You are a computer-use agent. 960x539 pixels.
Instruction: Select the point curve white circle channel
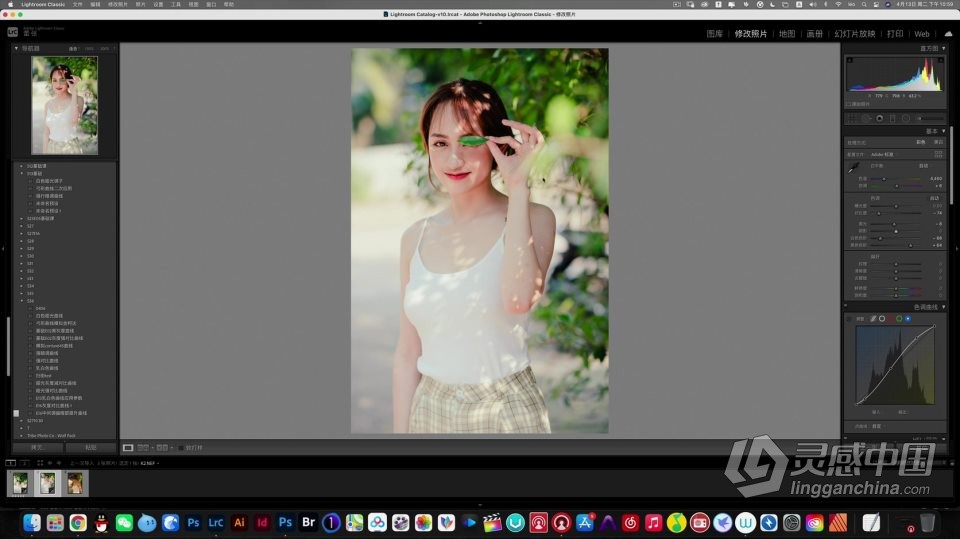click(x=882, y=318)
